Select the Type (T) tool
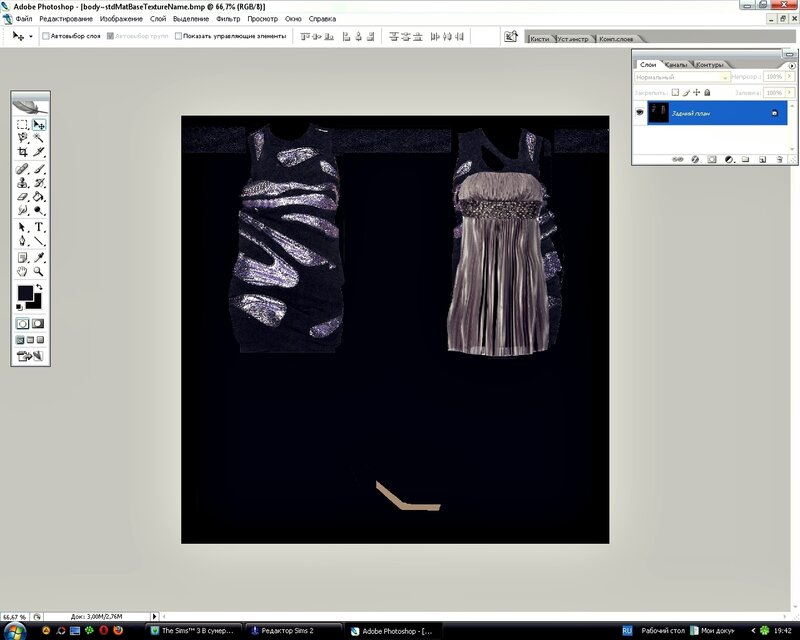800x640 pixels. coord(39,227)
